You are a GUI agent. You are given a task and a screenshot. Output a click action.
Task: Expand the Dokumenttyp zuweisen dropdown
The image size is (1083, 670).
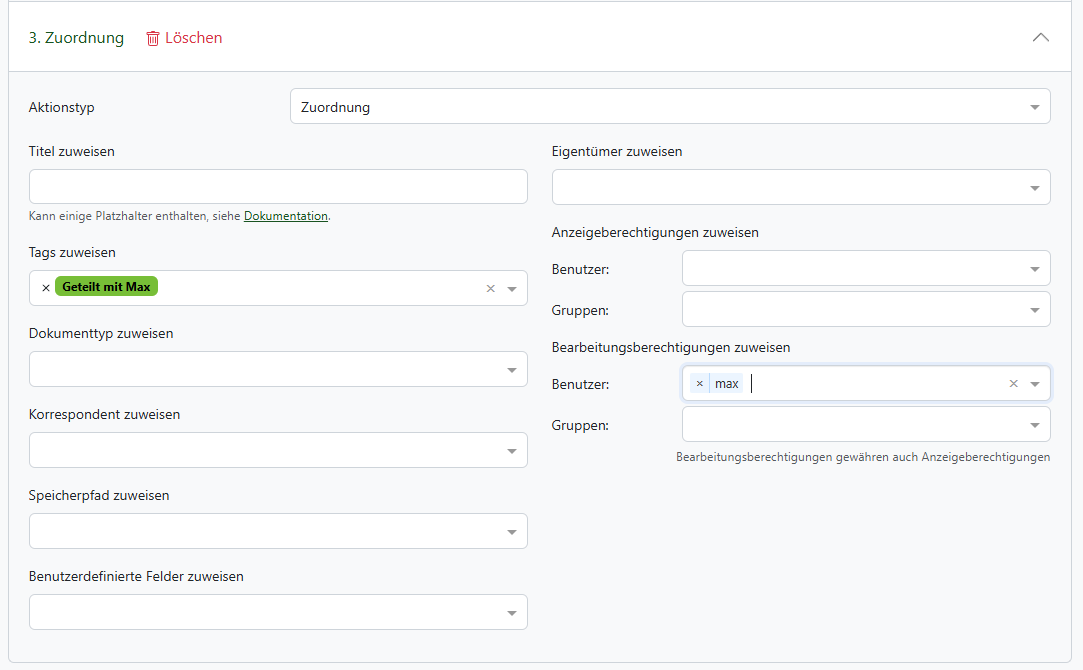(x=511, y=370)
